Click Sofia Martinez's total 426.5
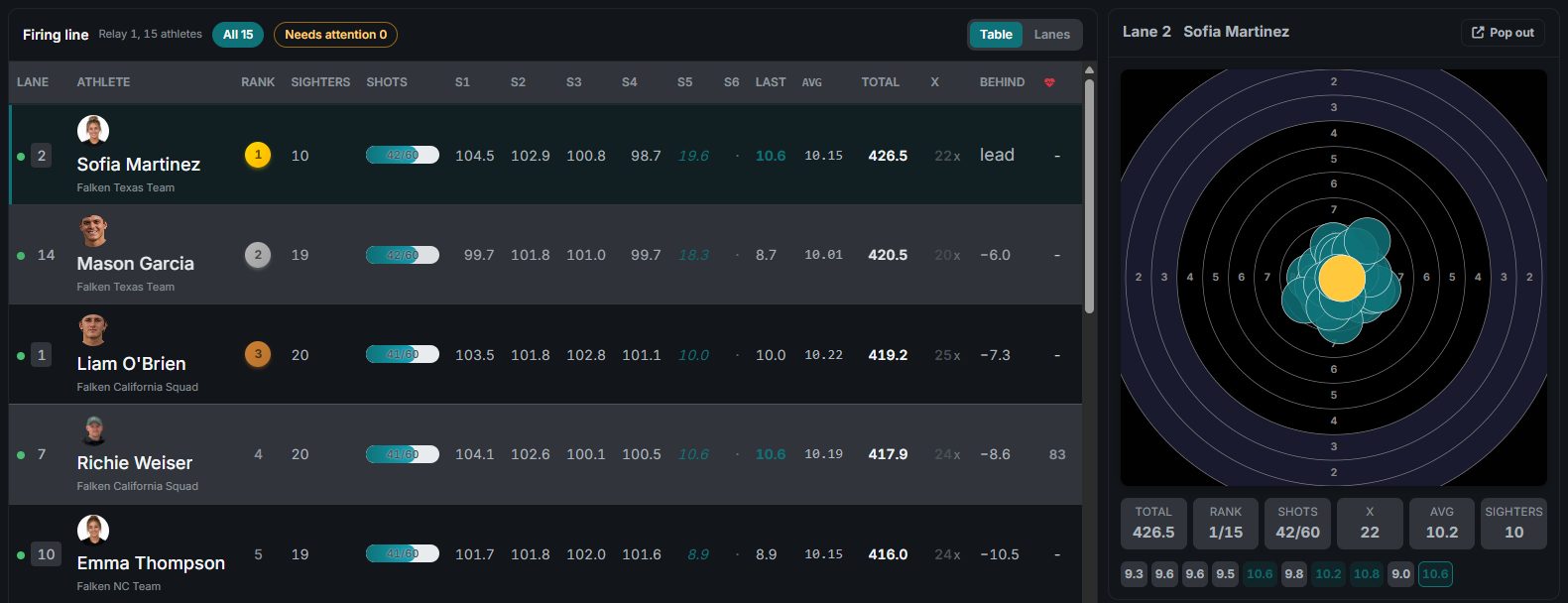The height and width of the screenshot is (603, 1568). 888,156
